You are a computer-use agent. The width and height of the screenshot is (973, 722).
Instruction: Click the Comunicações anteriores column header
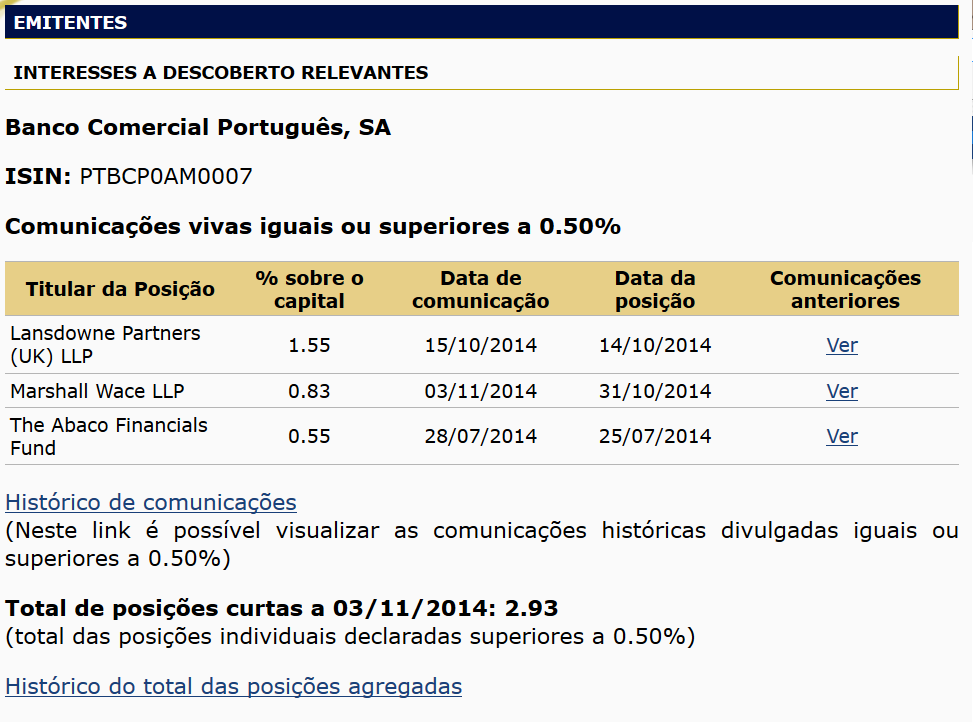coord(845,289)
